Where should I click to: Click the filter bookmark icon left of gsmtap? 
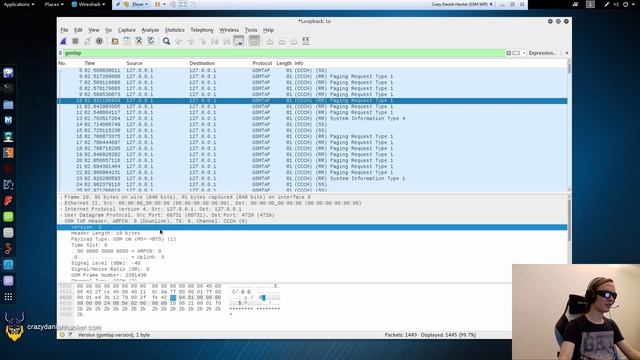pyautogui.click(x=61, y=53)
